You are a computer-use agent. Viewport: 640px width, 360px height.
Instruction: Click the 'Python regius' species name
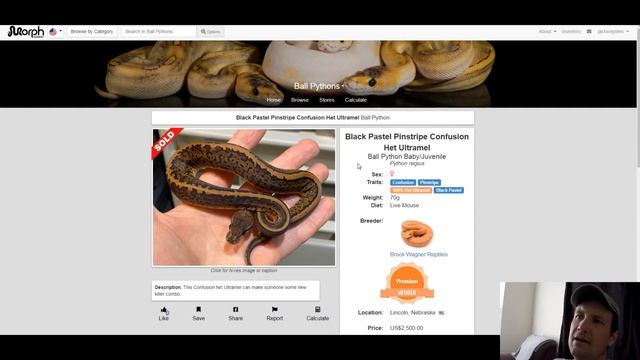[407, 164]
